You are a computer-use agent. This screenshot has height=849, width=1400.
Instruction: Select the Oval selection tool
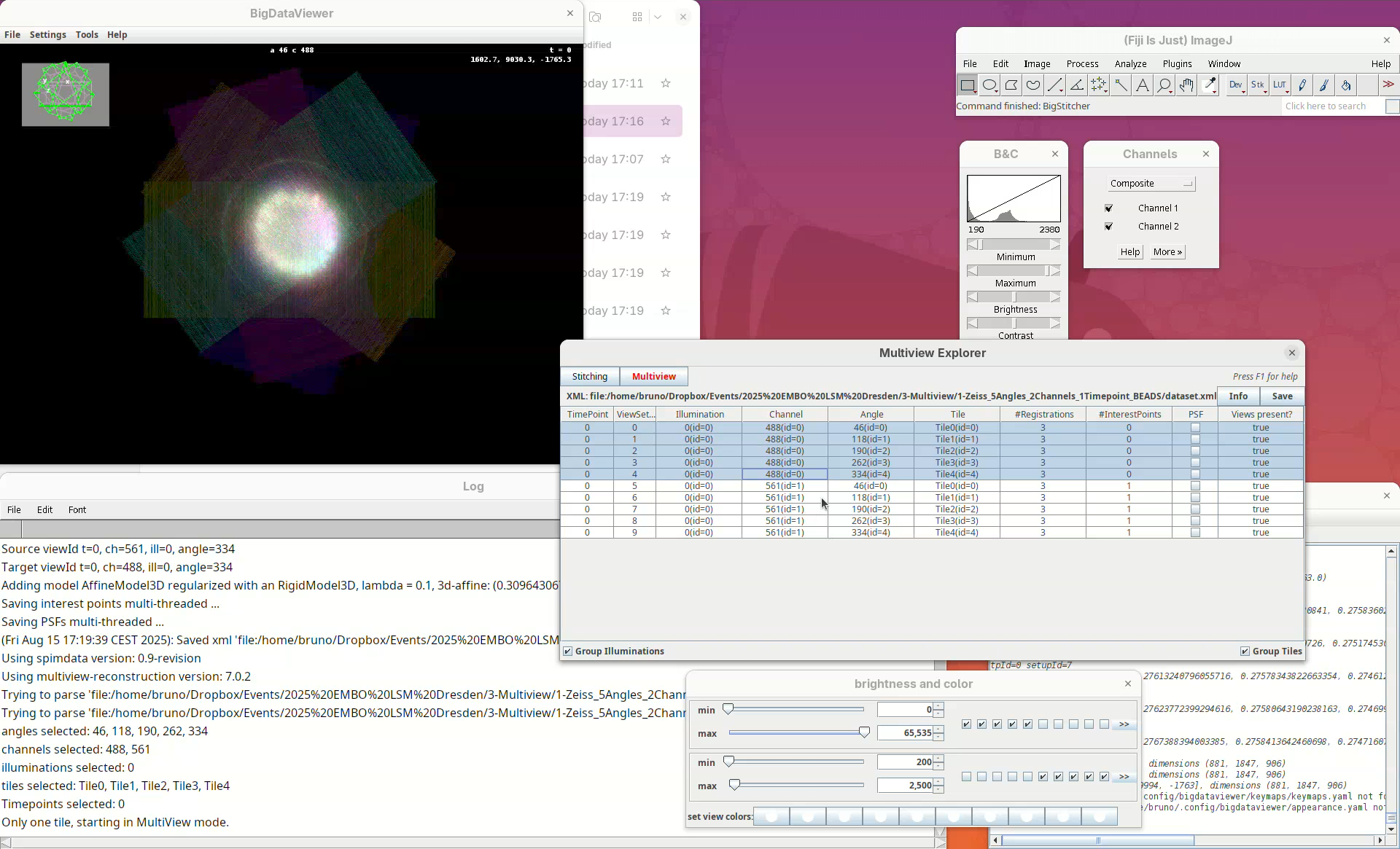point(989,85)
